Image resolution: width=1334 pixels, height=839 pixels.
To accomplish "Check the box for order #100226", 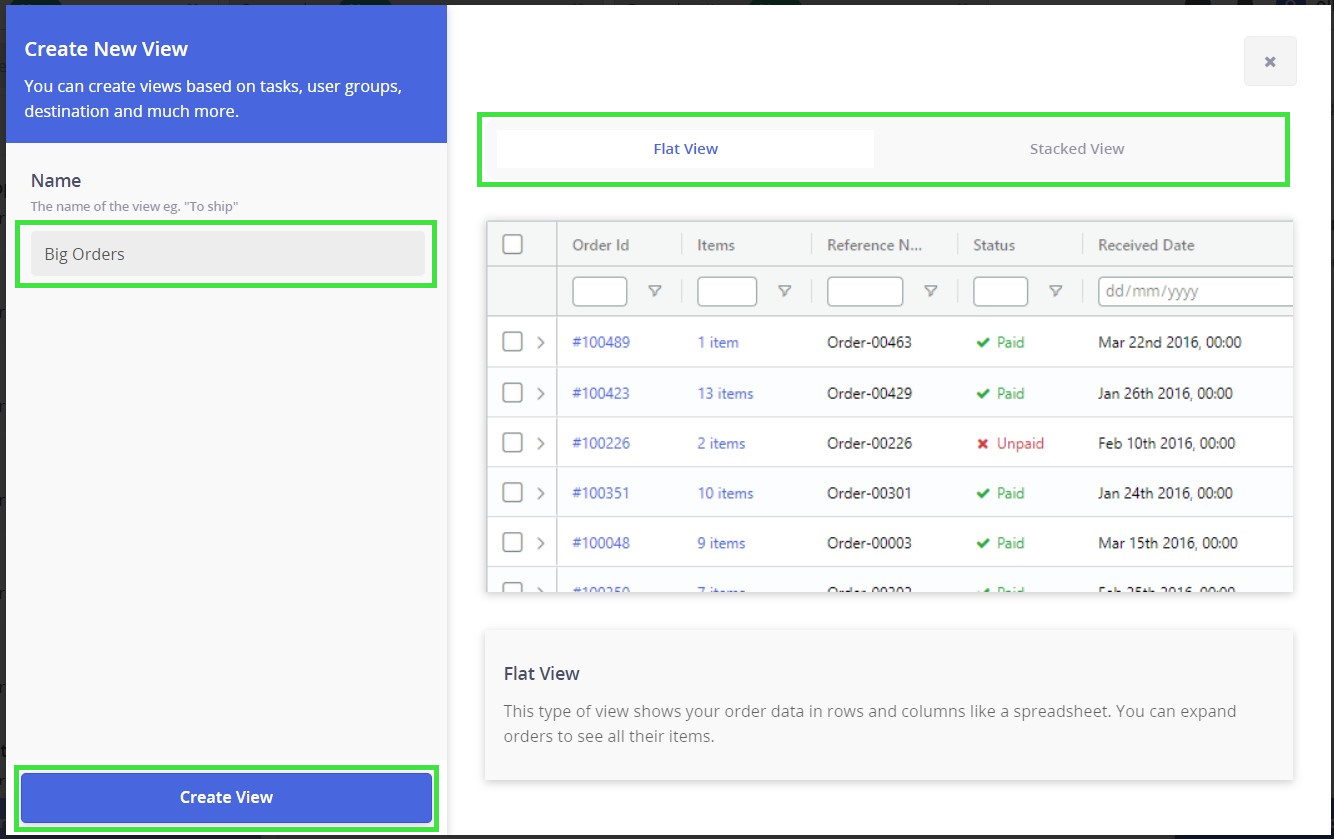I will 512,443.
